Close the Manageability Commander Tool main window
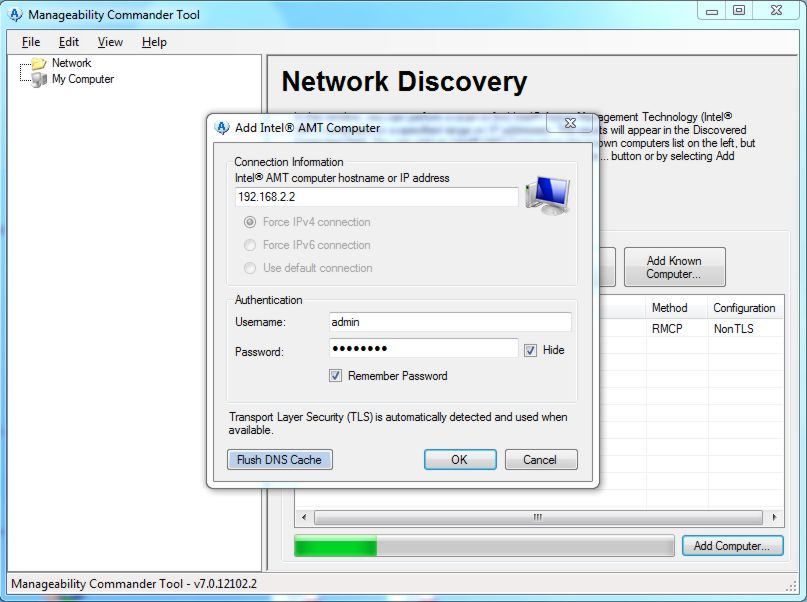Image resolution: width=807 pixels, height=602 pixels. point(777,10)
